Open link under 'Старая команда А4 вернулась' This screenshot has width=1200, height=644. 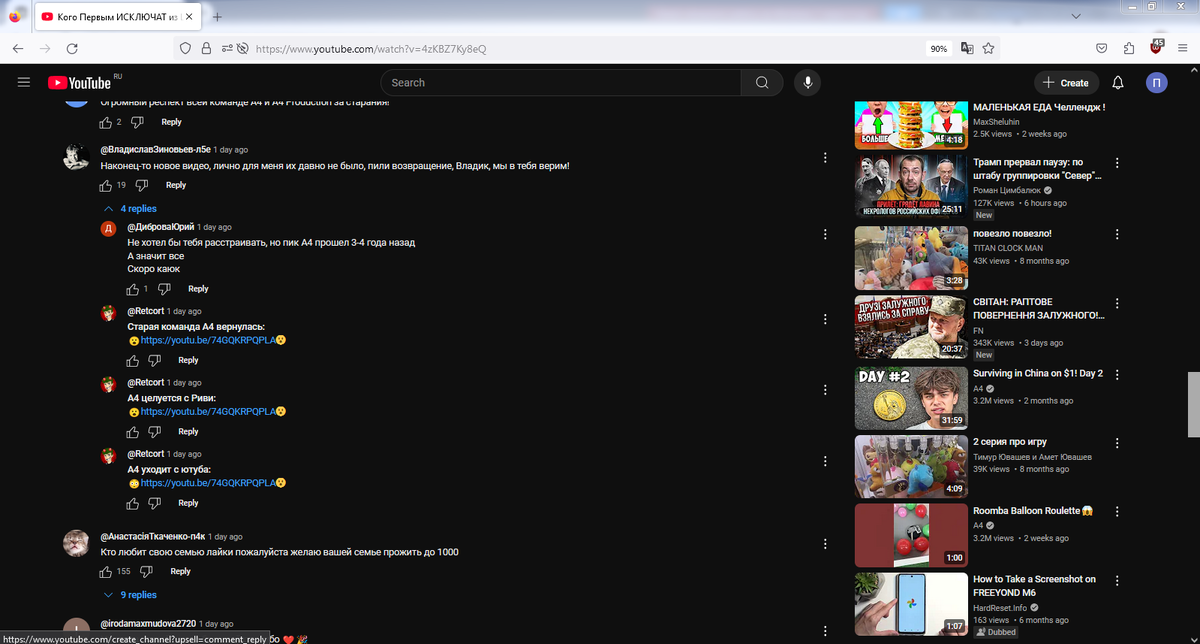(208, 340)
